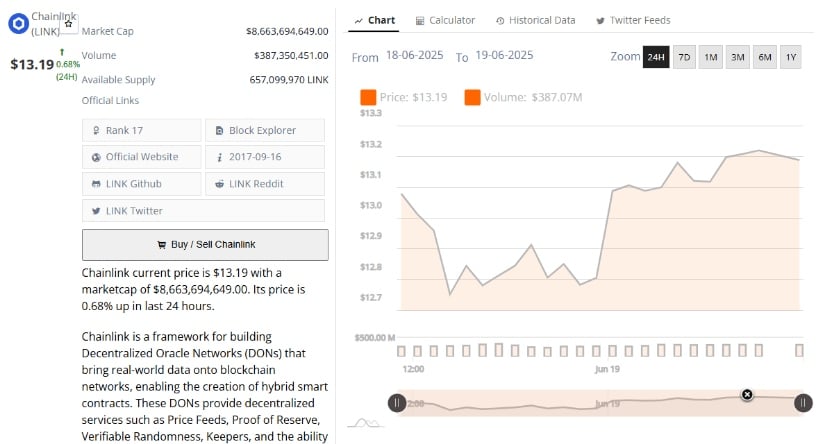Click the Twitter icon beside LINK Twitter

click(x=96, y=211)
